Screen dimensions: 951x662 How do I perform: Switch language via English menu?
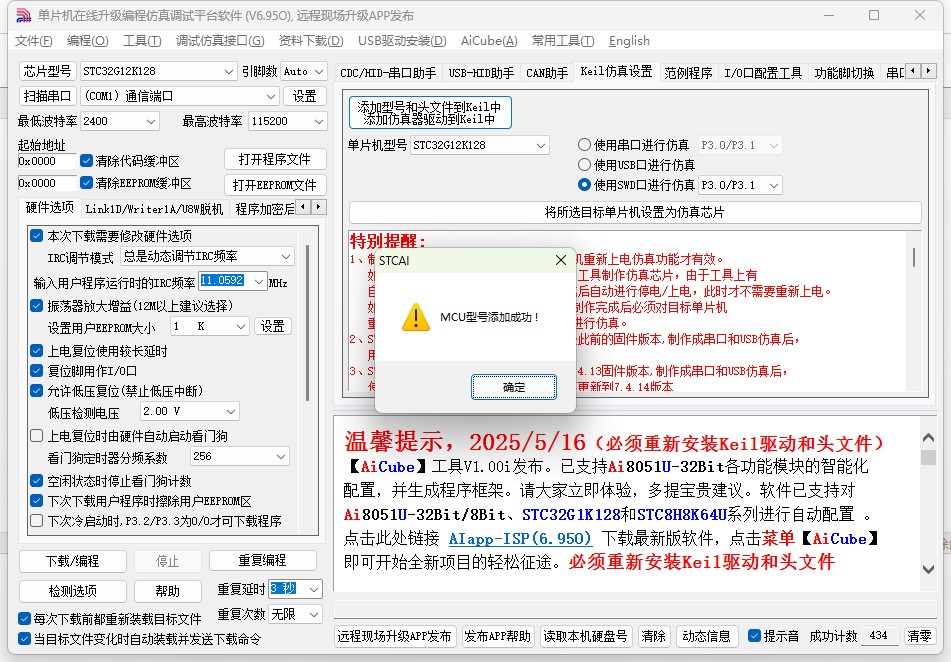[x=629, y=41]
